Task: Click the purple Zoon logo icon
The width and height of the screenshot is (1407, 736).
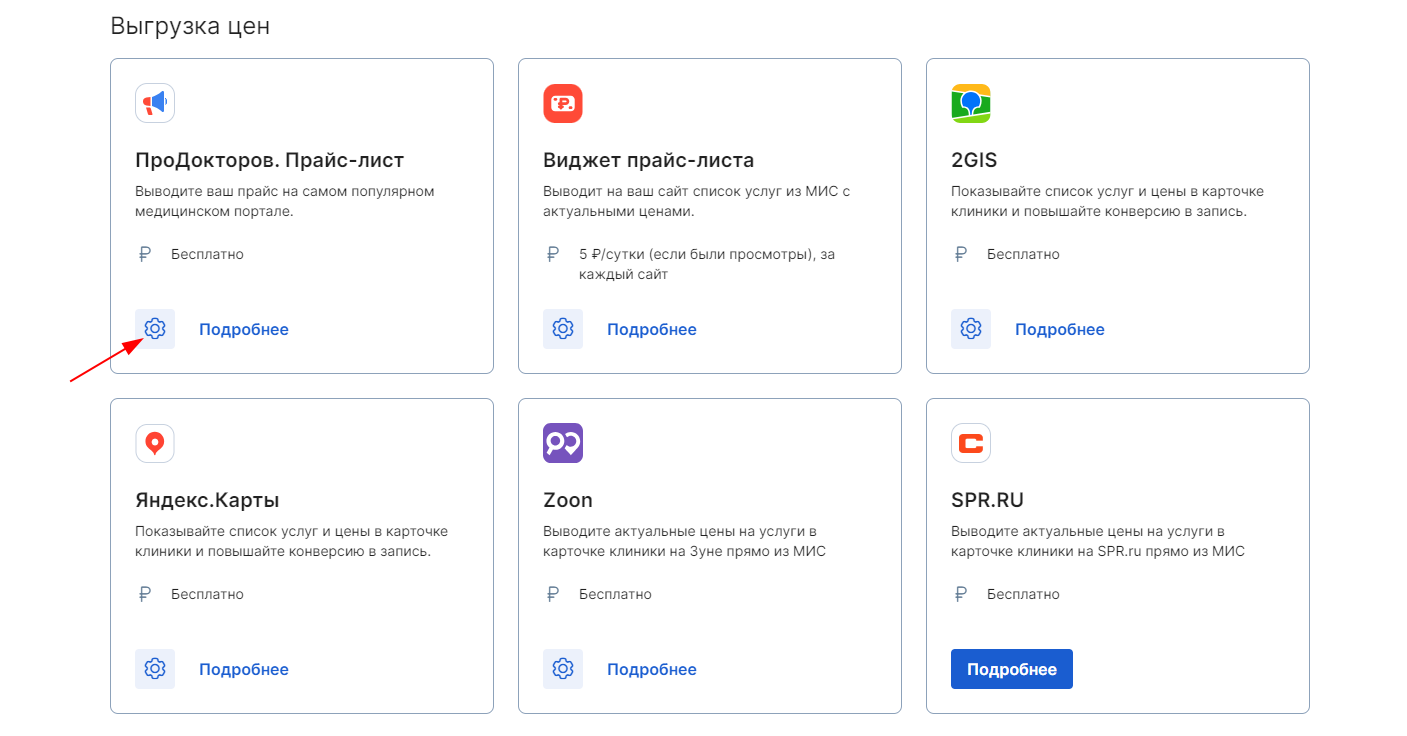Action: coord(563,443)
